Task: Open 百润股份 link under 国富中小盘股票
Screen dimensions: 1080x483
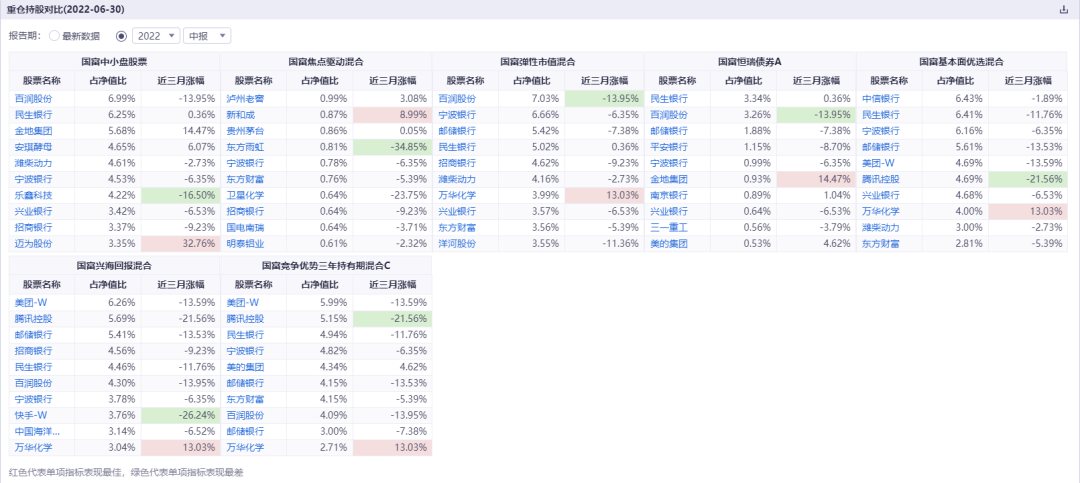Action: [33, 98]
